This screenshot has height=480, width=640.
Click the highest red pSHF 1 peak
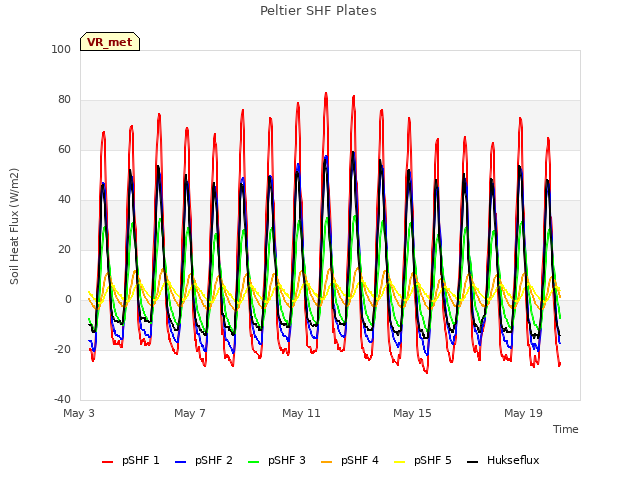(326, 93)
